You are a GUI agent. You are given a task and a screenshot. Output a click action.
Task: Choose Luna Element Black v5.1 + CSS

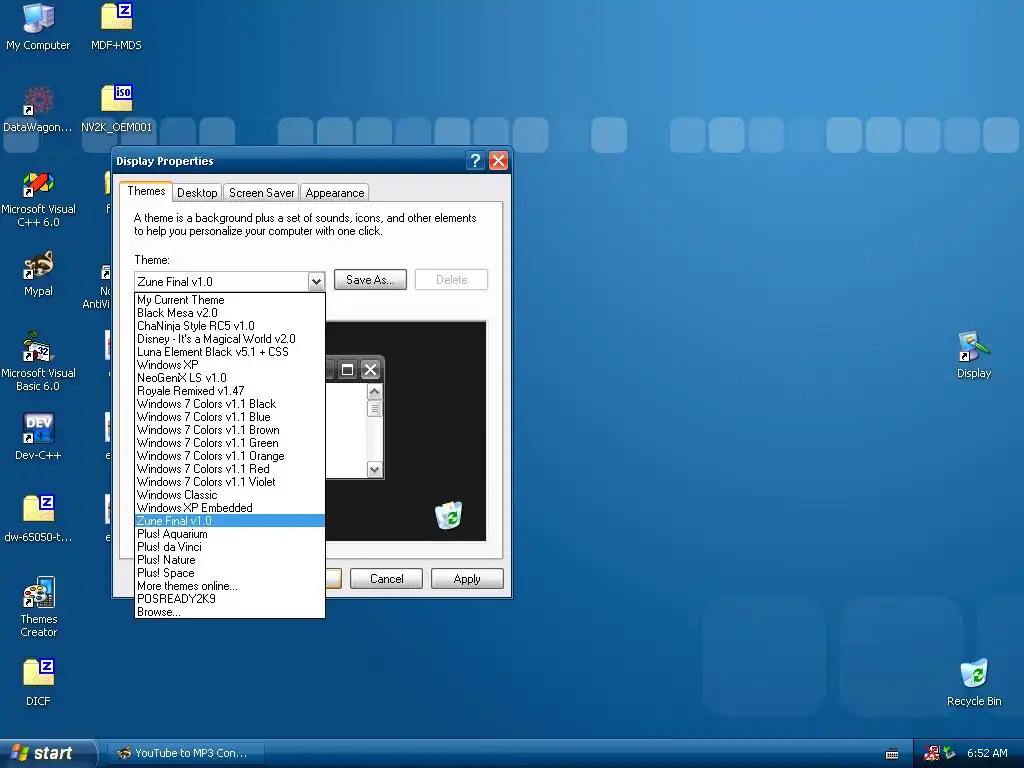230,352
